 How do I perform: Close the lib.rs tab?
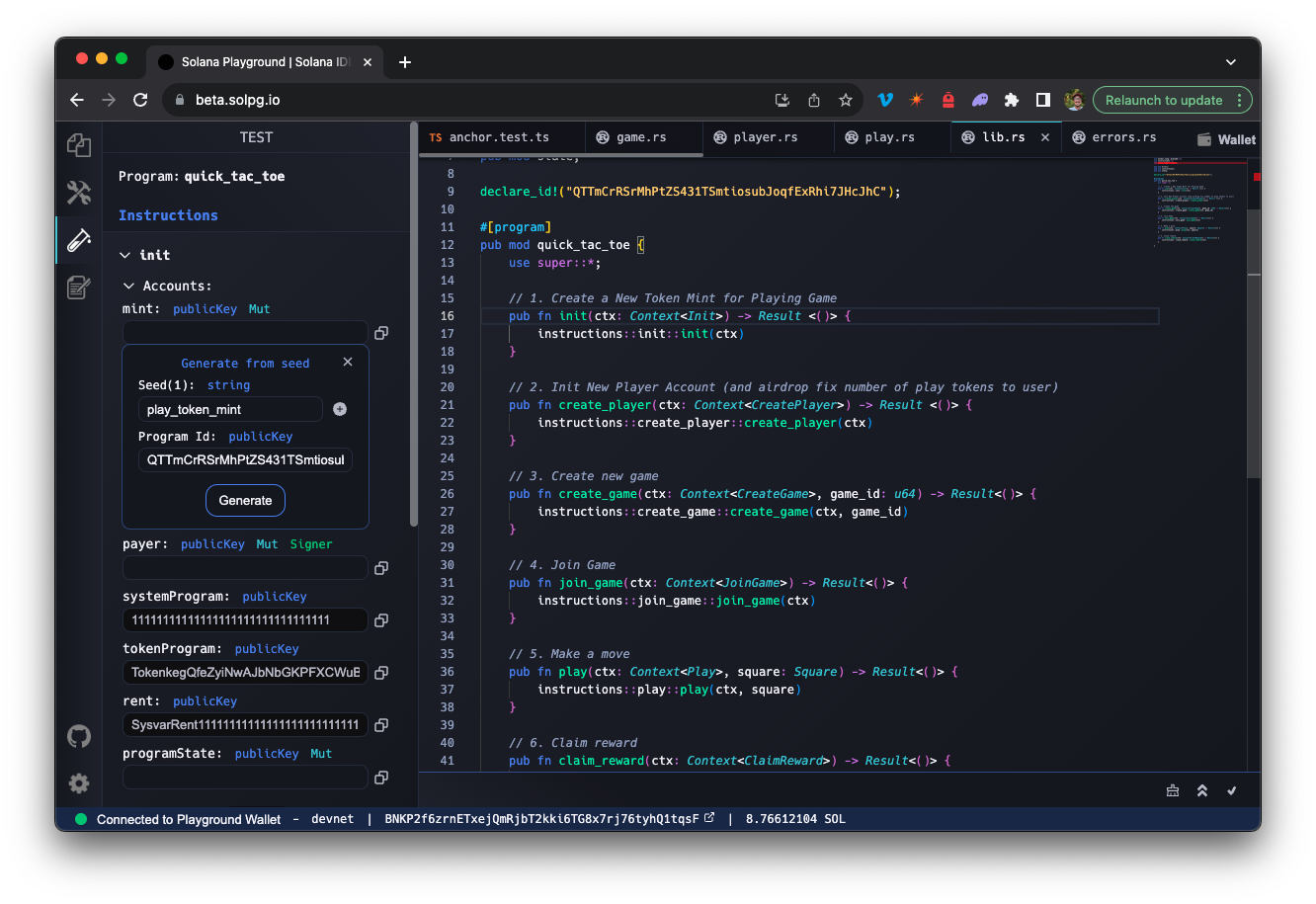coord(1045,137)
